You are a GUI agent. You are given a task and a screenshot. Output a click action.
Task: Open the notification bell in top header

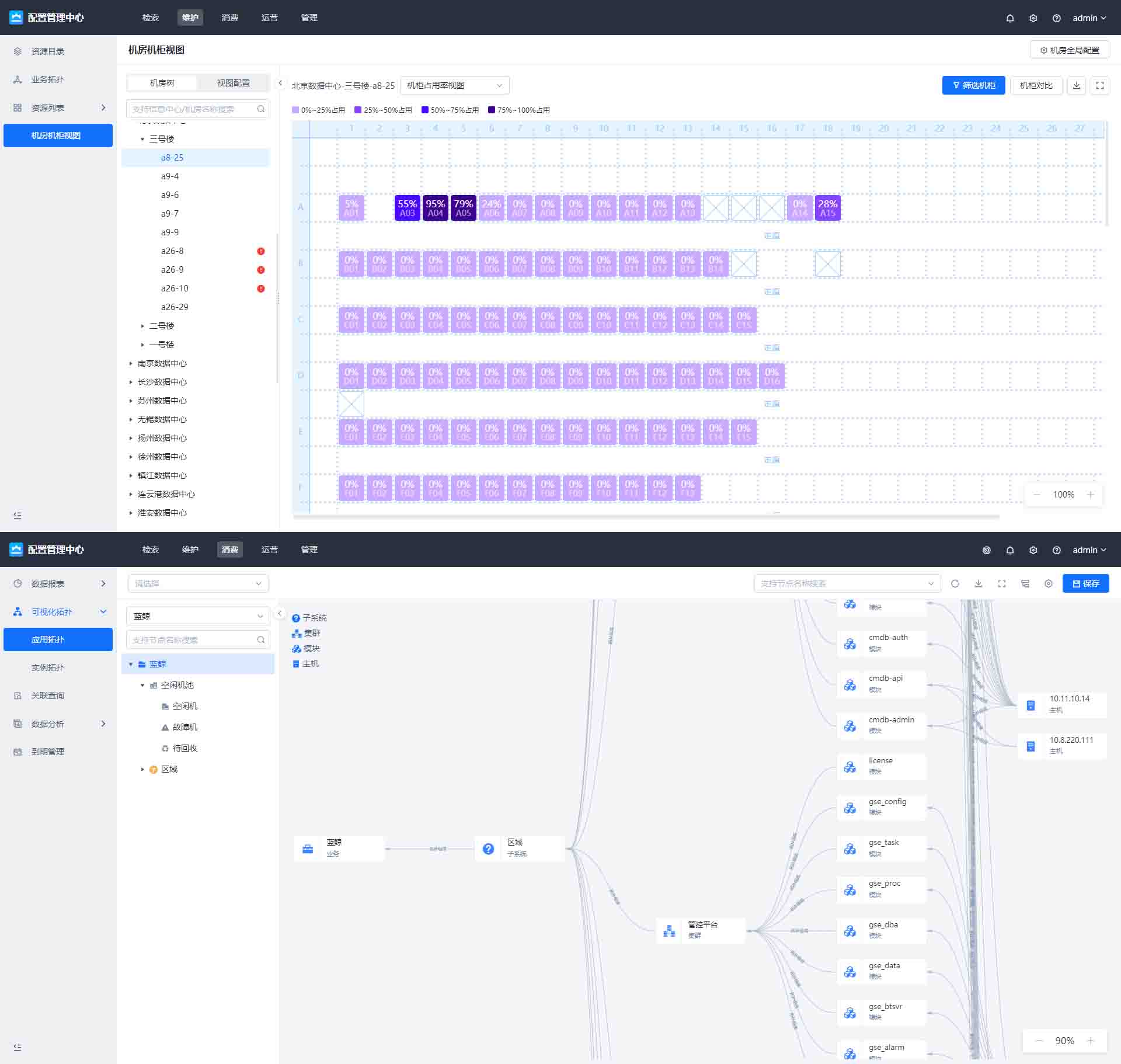[1010, 18]
